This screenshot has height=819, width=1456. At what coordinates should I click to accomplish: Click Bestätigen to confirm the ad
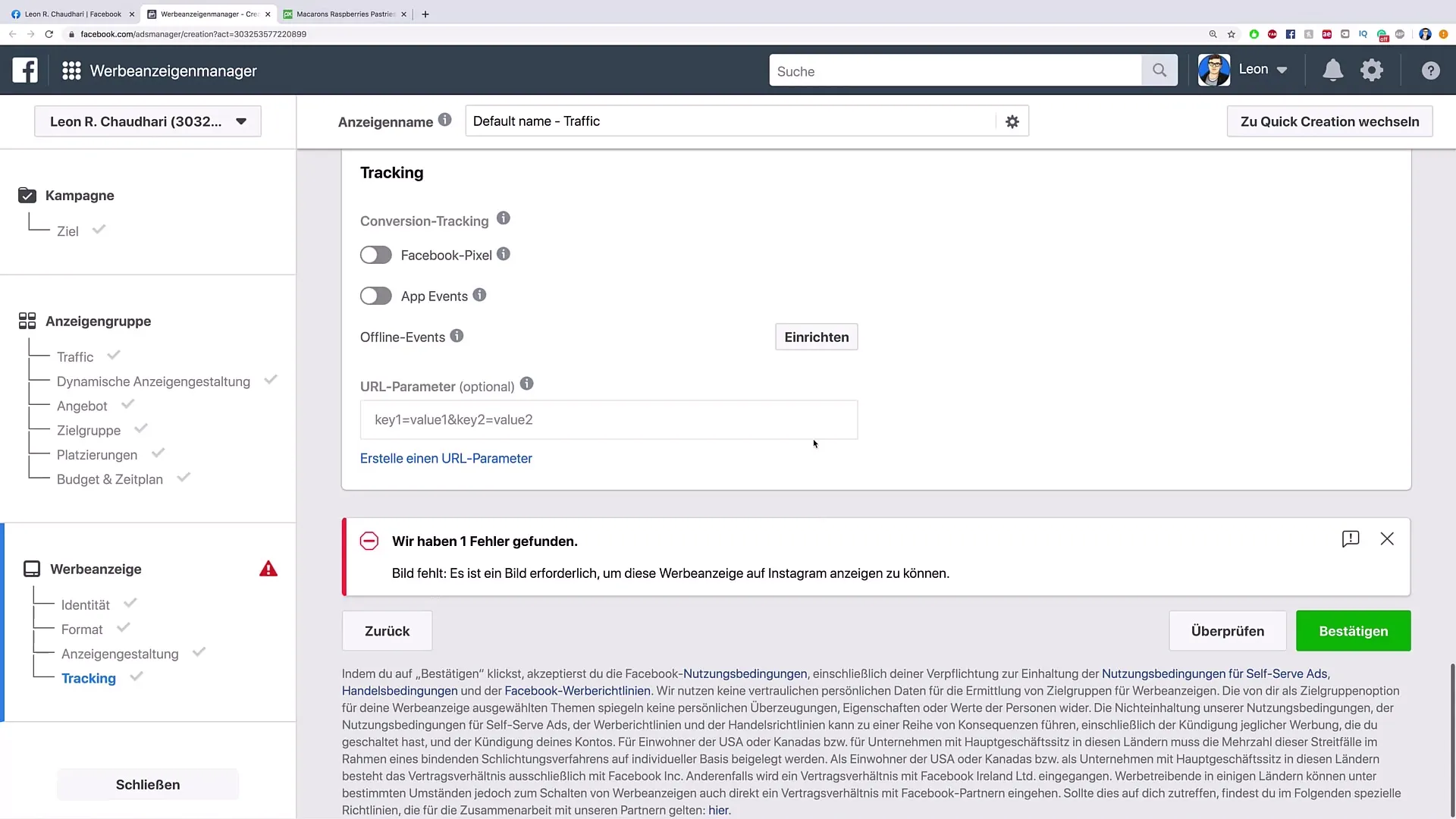tap(1353, 631)
